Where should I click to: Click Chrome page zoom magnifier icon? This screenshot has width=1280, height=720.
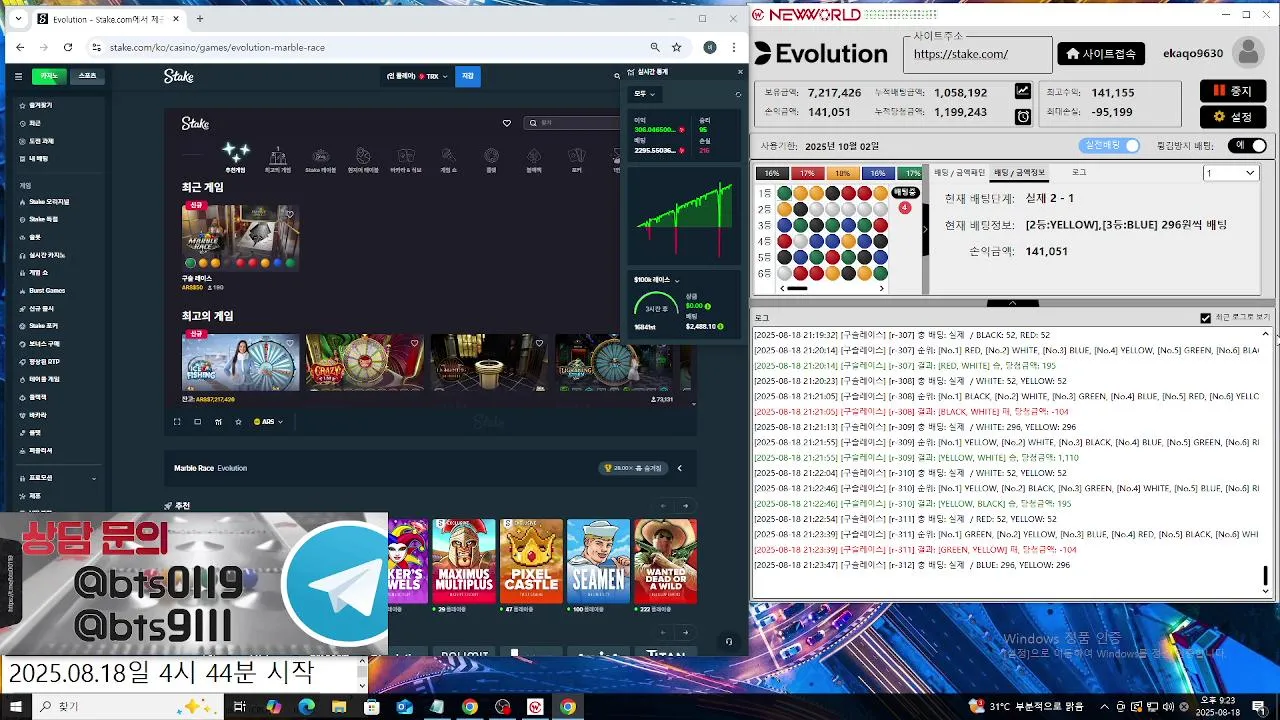coord(655,47)
